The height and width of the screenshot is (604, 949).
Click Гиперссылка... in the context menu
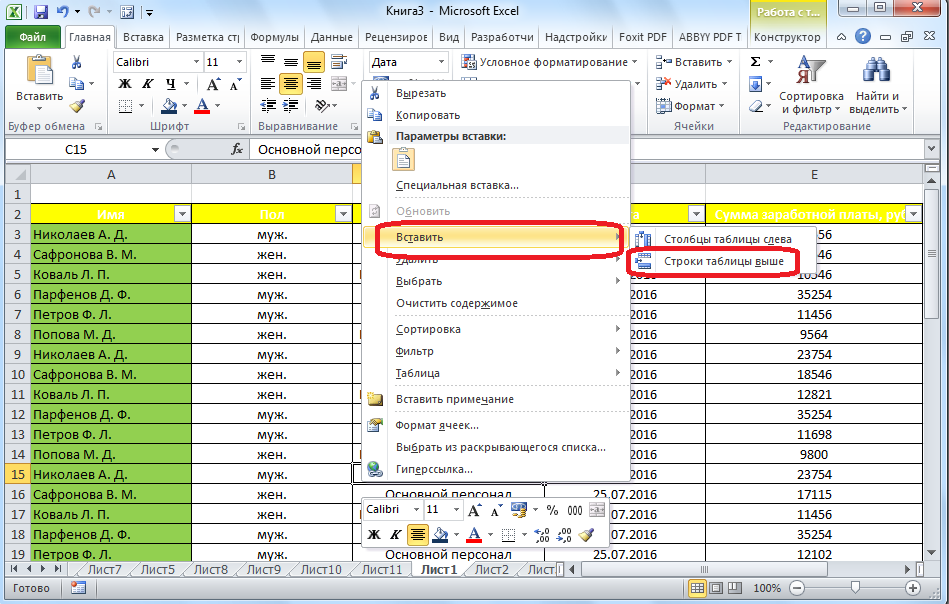[x=434, y=469]
